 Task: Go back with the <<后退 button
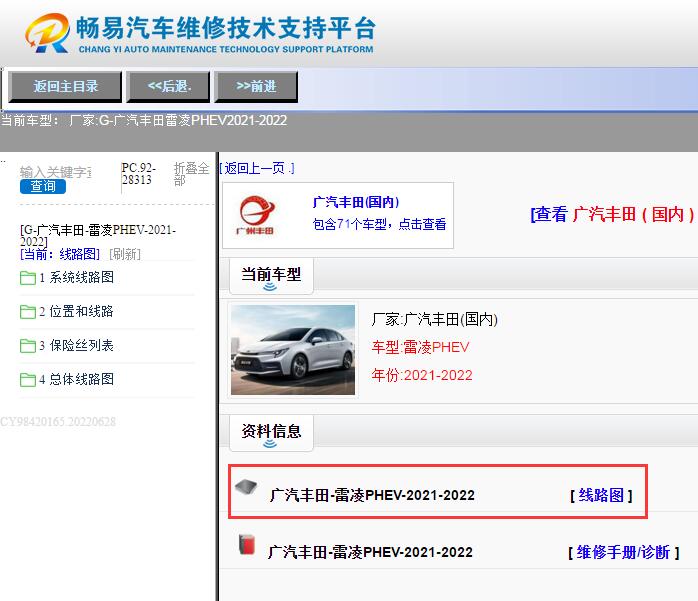point(169,86)
